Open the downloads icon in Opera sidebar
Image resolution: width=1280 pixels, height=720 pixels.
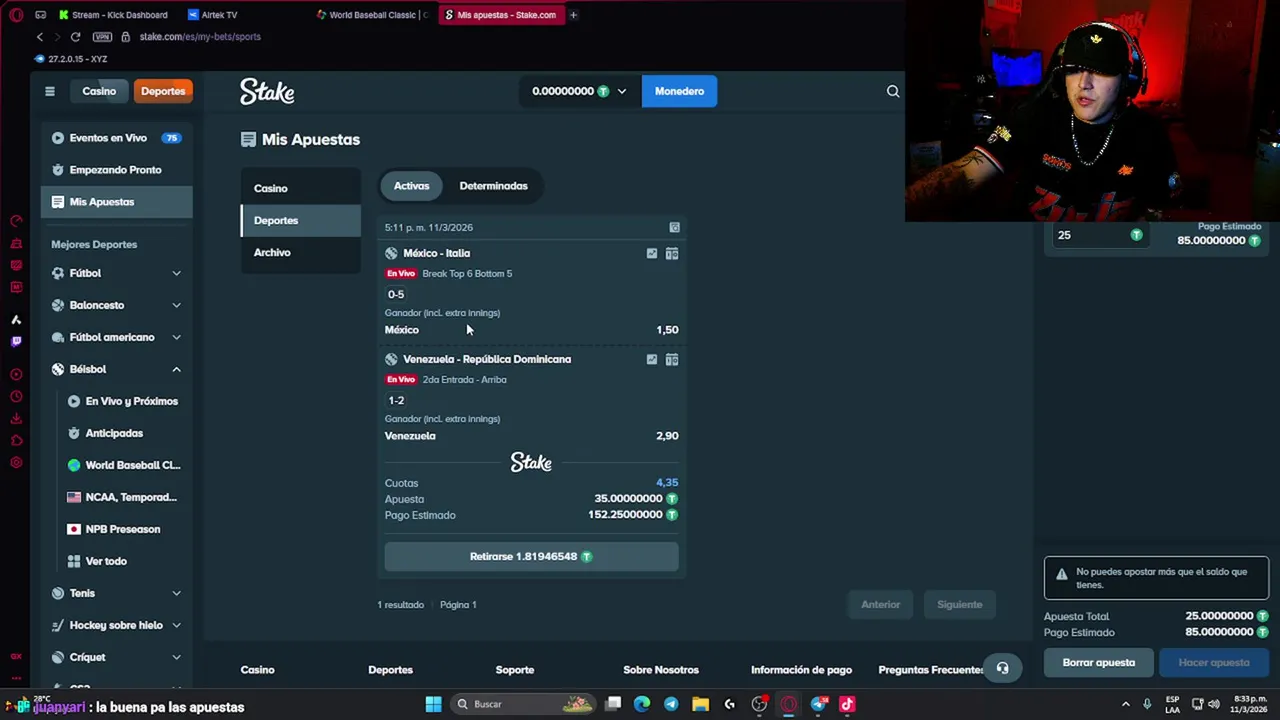[16, 418]
